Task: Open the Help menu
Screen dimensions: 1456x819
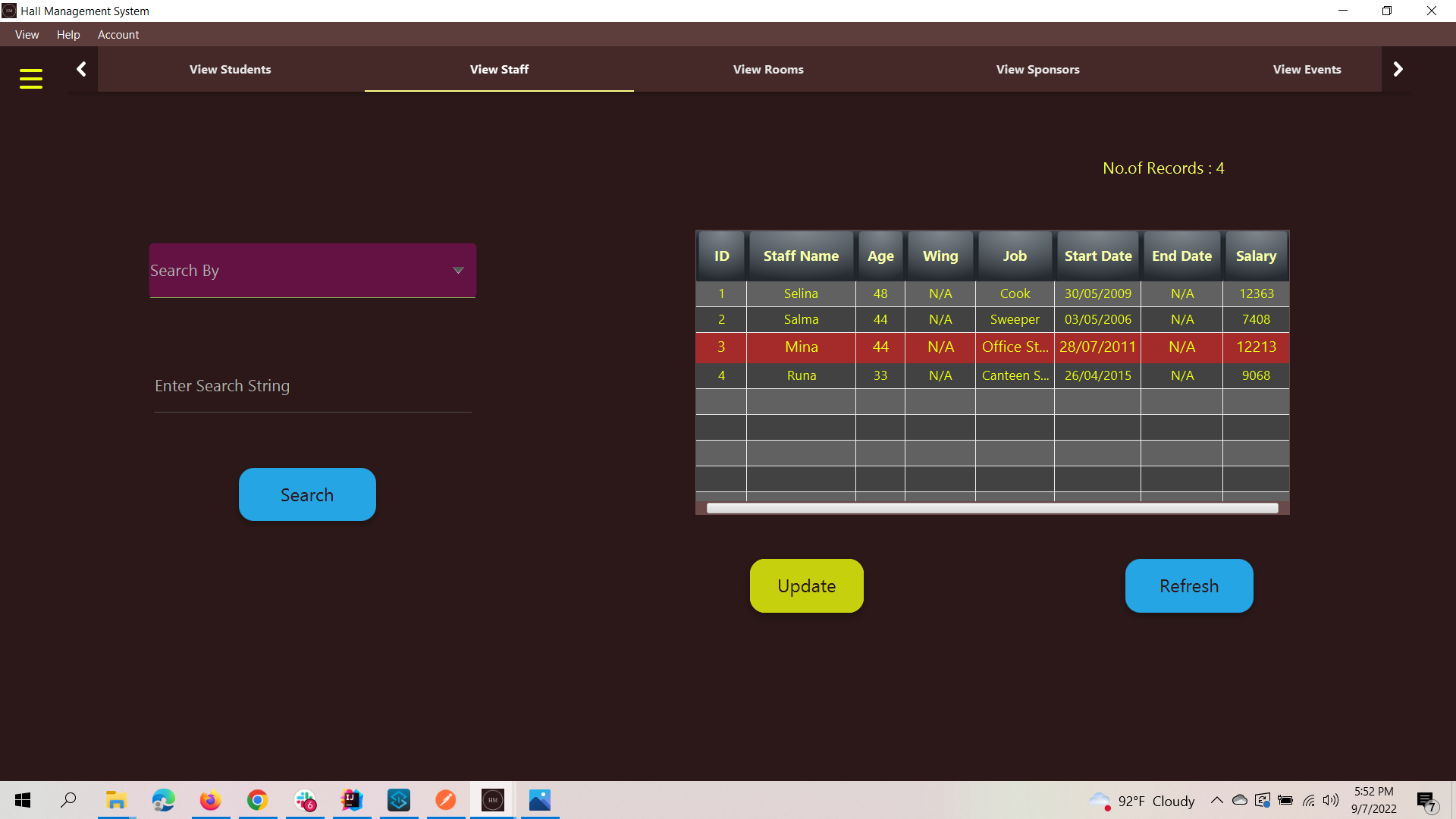Action: coord(68,34)
